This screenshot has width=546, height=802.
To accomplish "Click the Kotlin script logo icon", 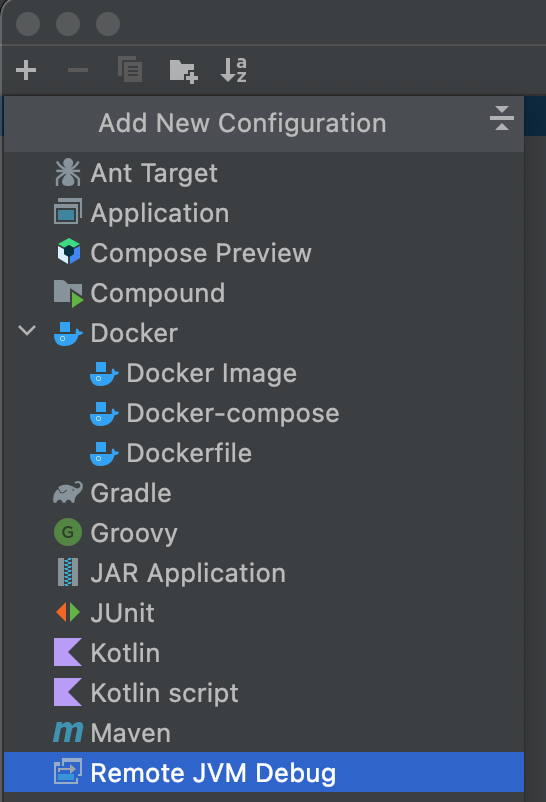I will (68, 692).
